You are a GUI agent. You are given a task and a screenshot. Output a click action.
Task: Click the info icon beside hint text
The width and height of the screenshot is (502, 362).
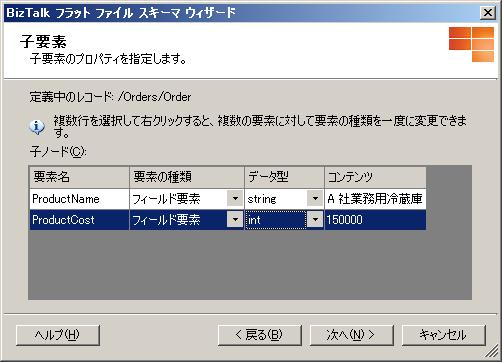click(x=37, y=127)
